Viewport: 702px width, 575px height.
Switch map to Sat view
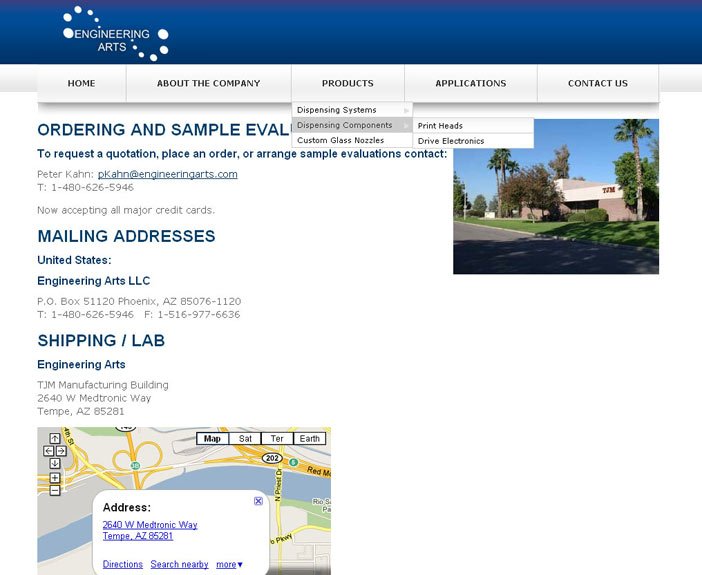coord(244,439)
